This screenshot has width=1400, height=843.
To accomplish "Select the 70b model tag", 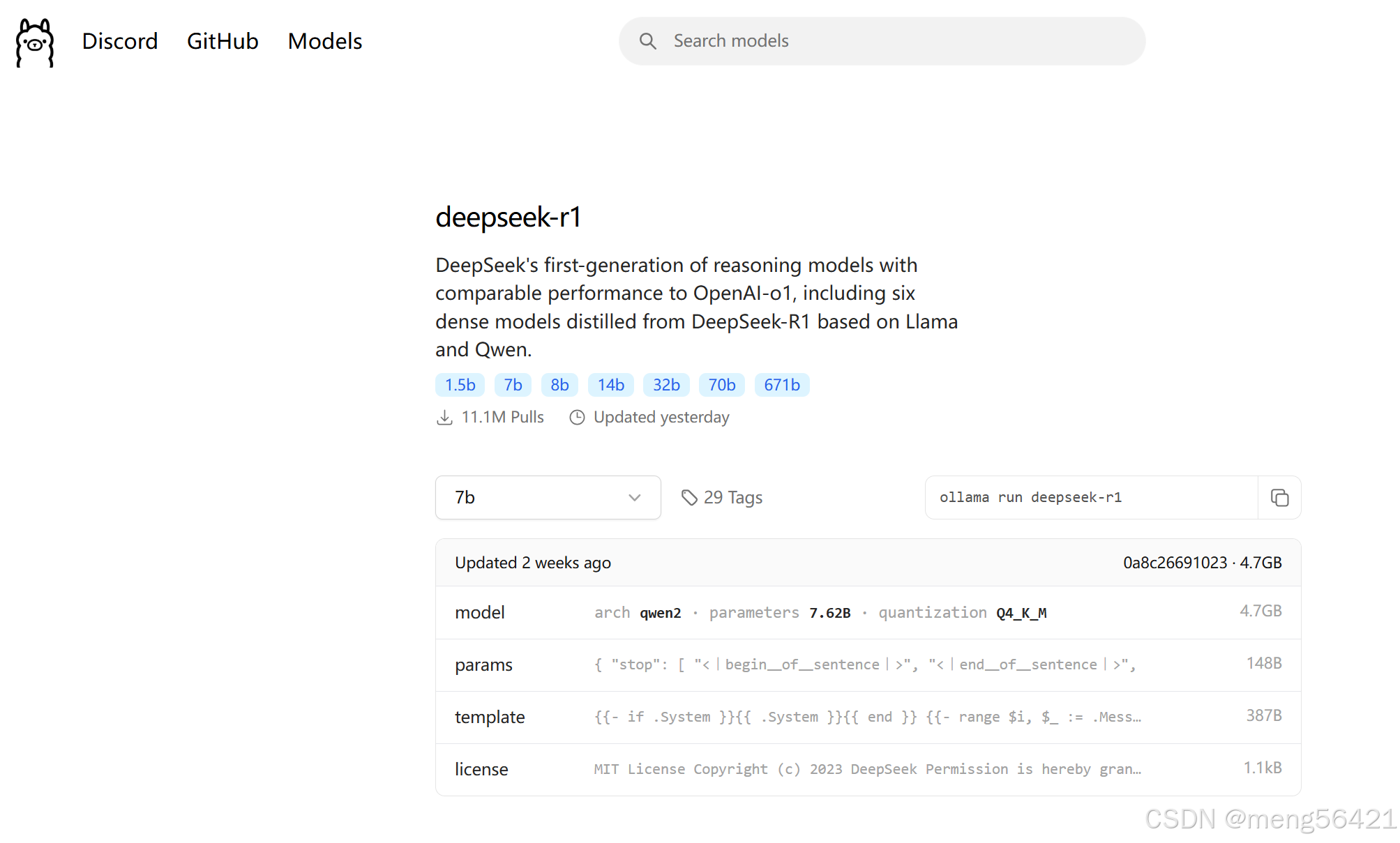I will pos(721,384).
